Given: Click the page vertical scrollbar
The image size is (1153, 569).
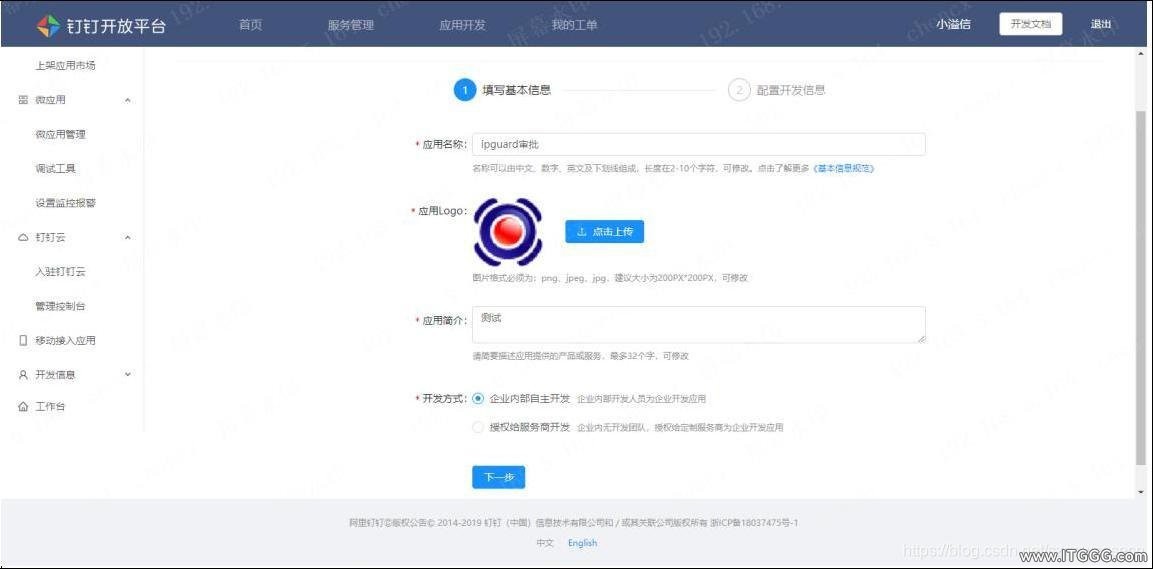Looking at the screenshot, I should tap(1140, 287).
